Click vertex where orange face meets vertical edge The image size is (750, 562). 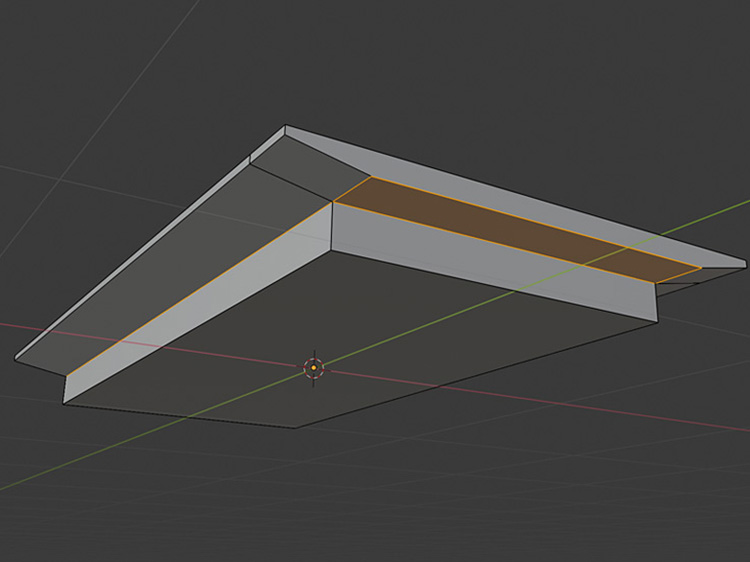[x=332, y=202]
